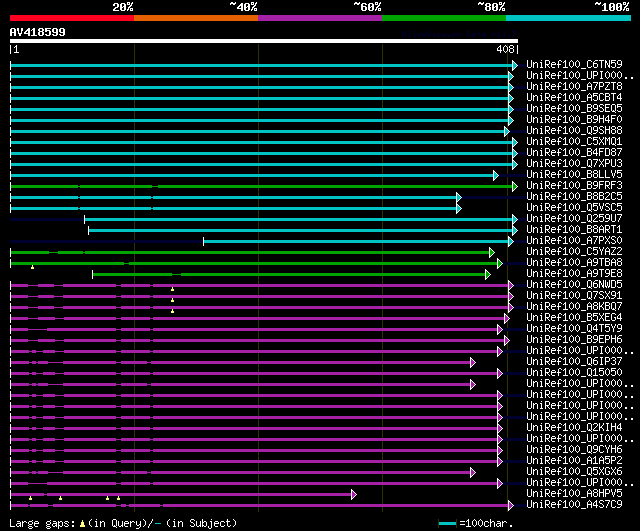Click the green arrowhead ending the A9T9E8 alignment
The width and height of the screenshot is (640, 531).
click(x=488, y=275)
